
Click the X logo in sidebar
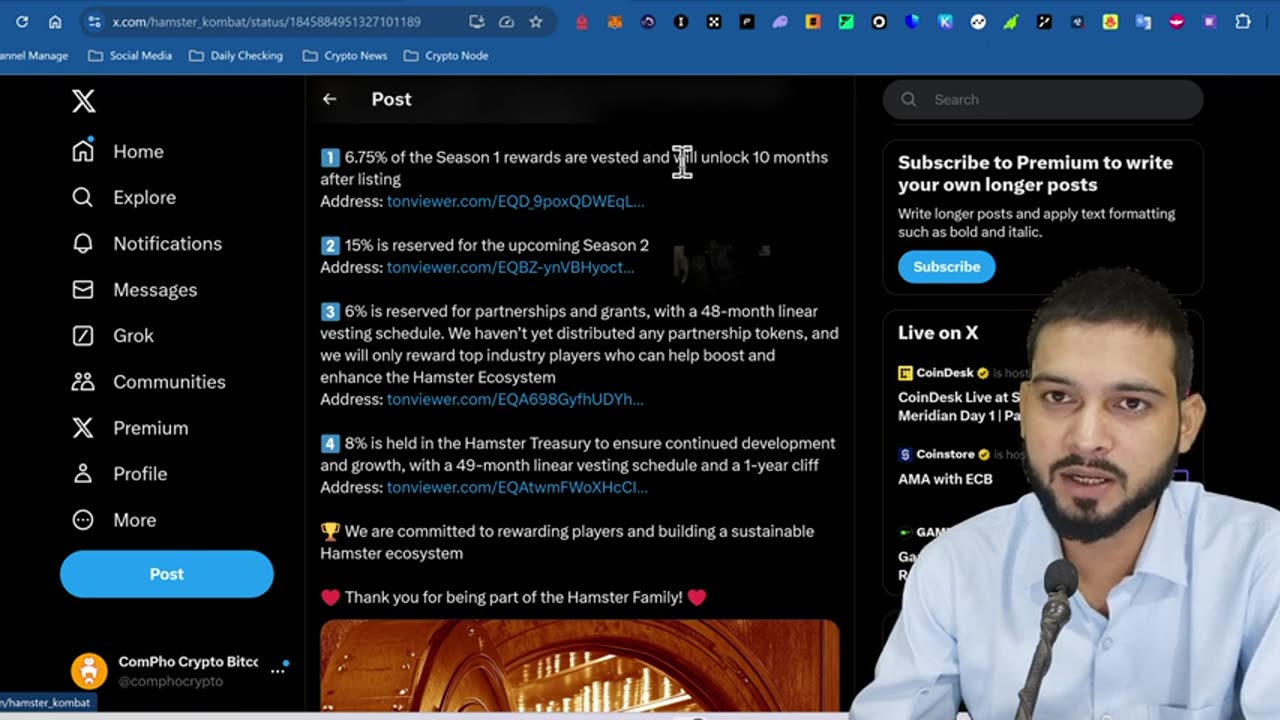point(83,100)
